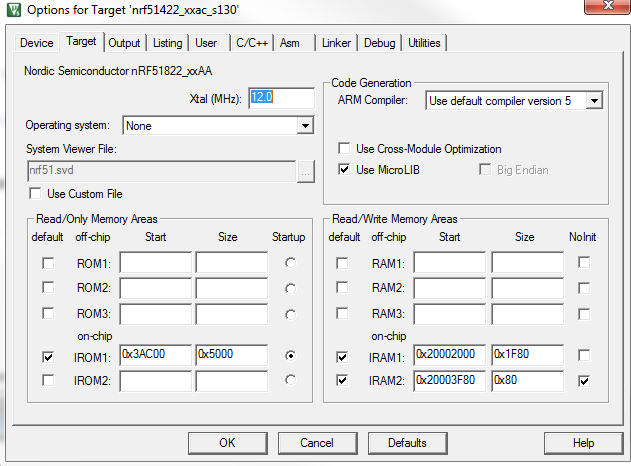Switch to the Linker tab
Image resolution: width=631 pixels, height=466 pixels.
[336, 43]
